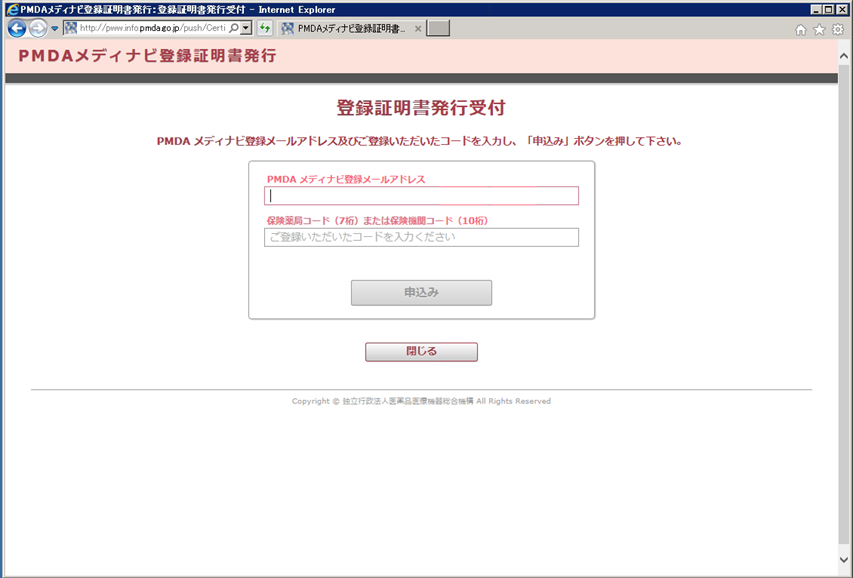Click the Home icon
The height and width of the screenshot is (578, 853).
pyautogui.click(x=801, y=30)
